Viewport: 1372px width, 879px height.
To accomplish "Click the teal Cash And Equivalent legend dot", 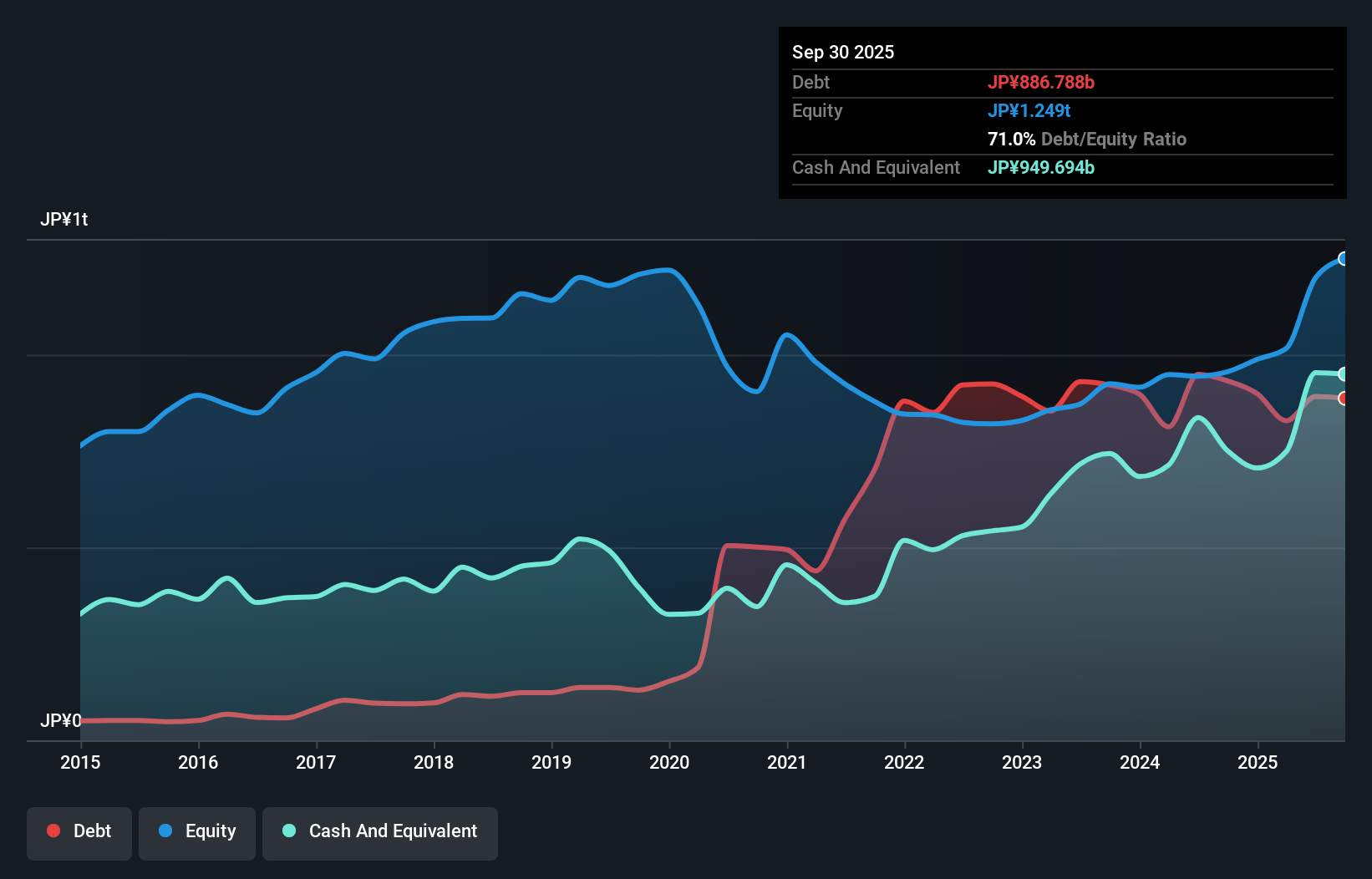I will [x=288, y=831].
